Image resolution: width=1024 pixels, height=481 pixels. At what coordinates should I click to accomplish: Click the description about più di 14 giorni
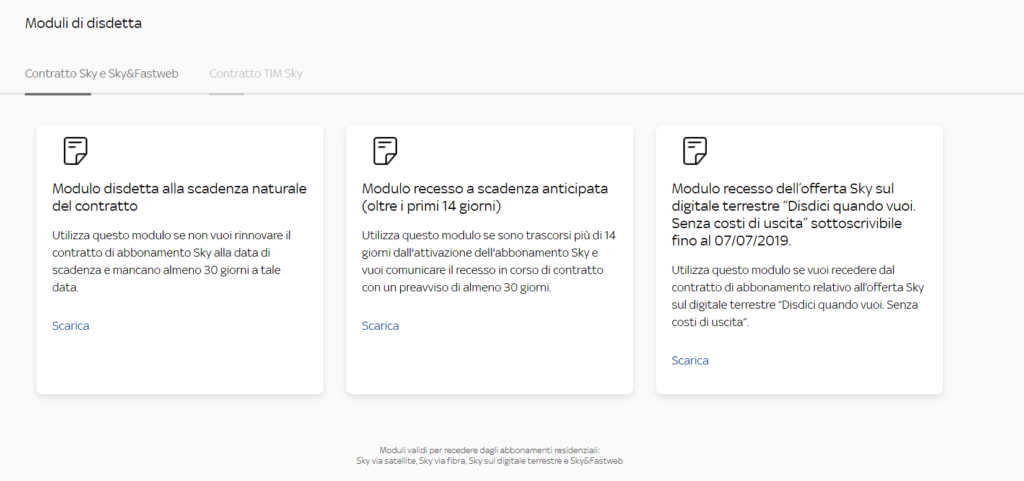click(x=488, y=260)
